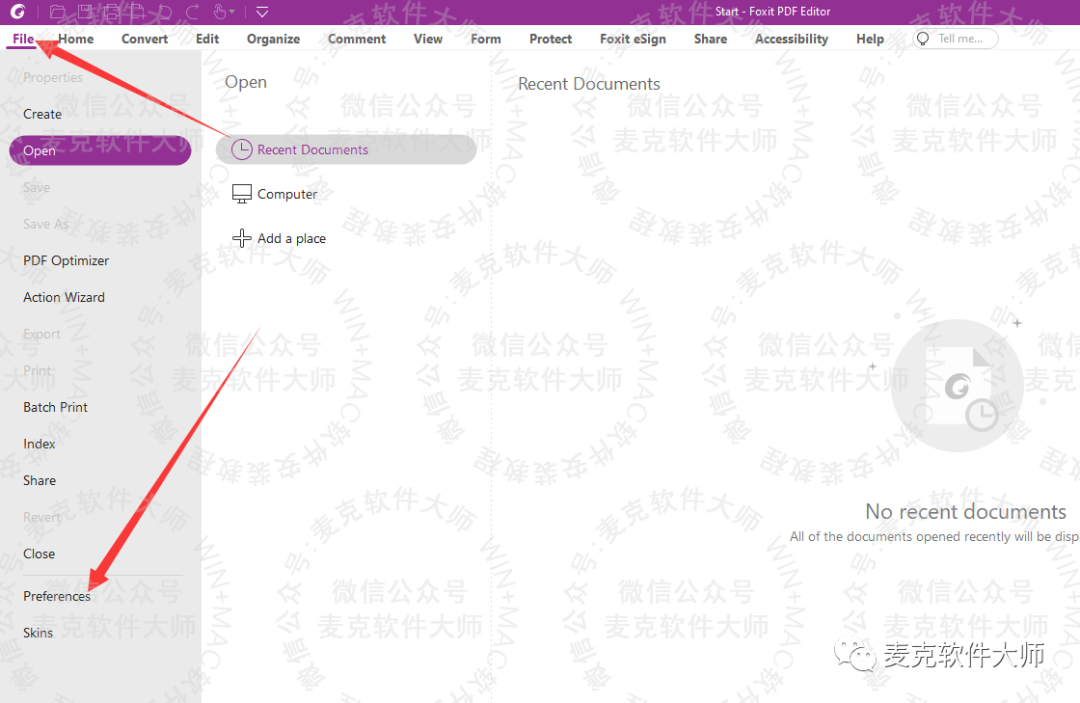The image size is (1080, 703).
Task: Choose Share in the File sidebar menu
Action: coord(39,480)
